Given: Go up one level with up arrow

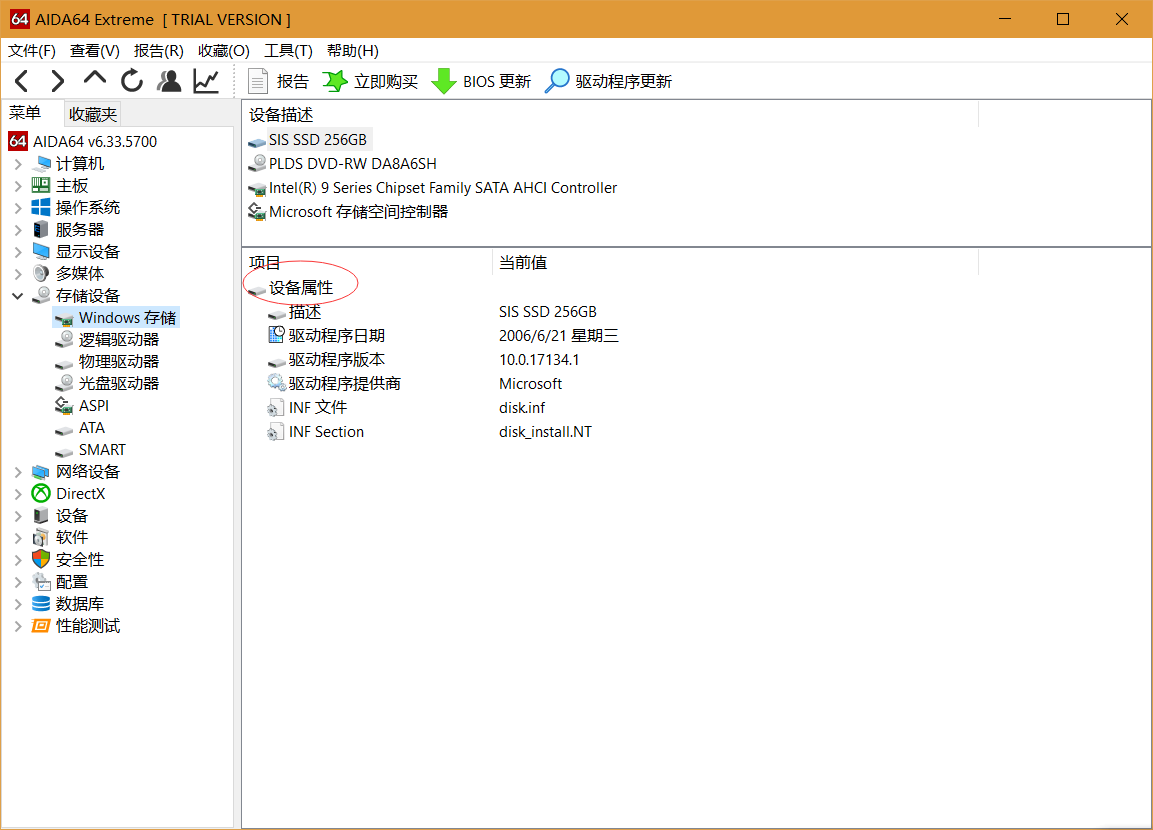Looking at the screenshot, I should [95, 79].
